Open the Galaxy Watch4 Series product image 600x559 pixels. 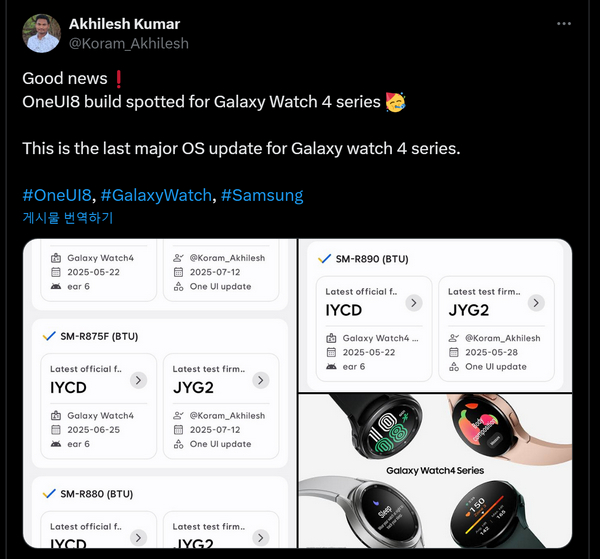coord(435,471)
